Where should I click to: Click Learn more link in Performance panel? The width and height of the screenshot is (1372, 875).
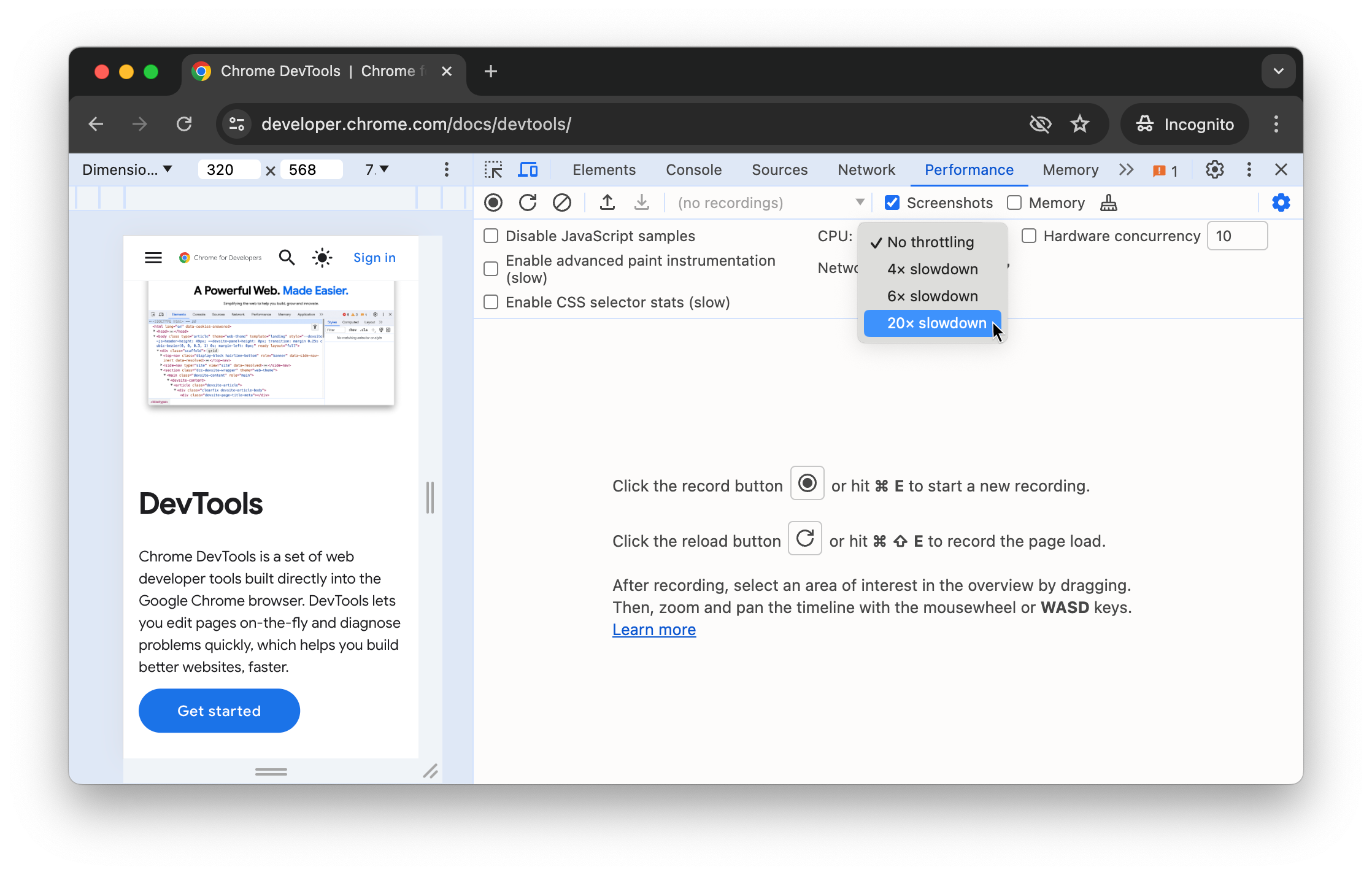pyautogui.click(x=654, y=629)
